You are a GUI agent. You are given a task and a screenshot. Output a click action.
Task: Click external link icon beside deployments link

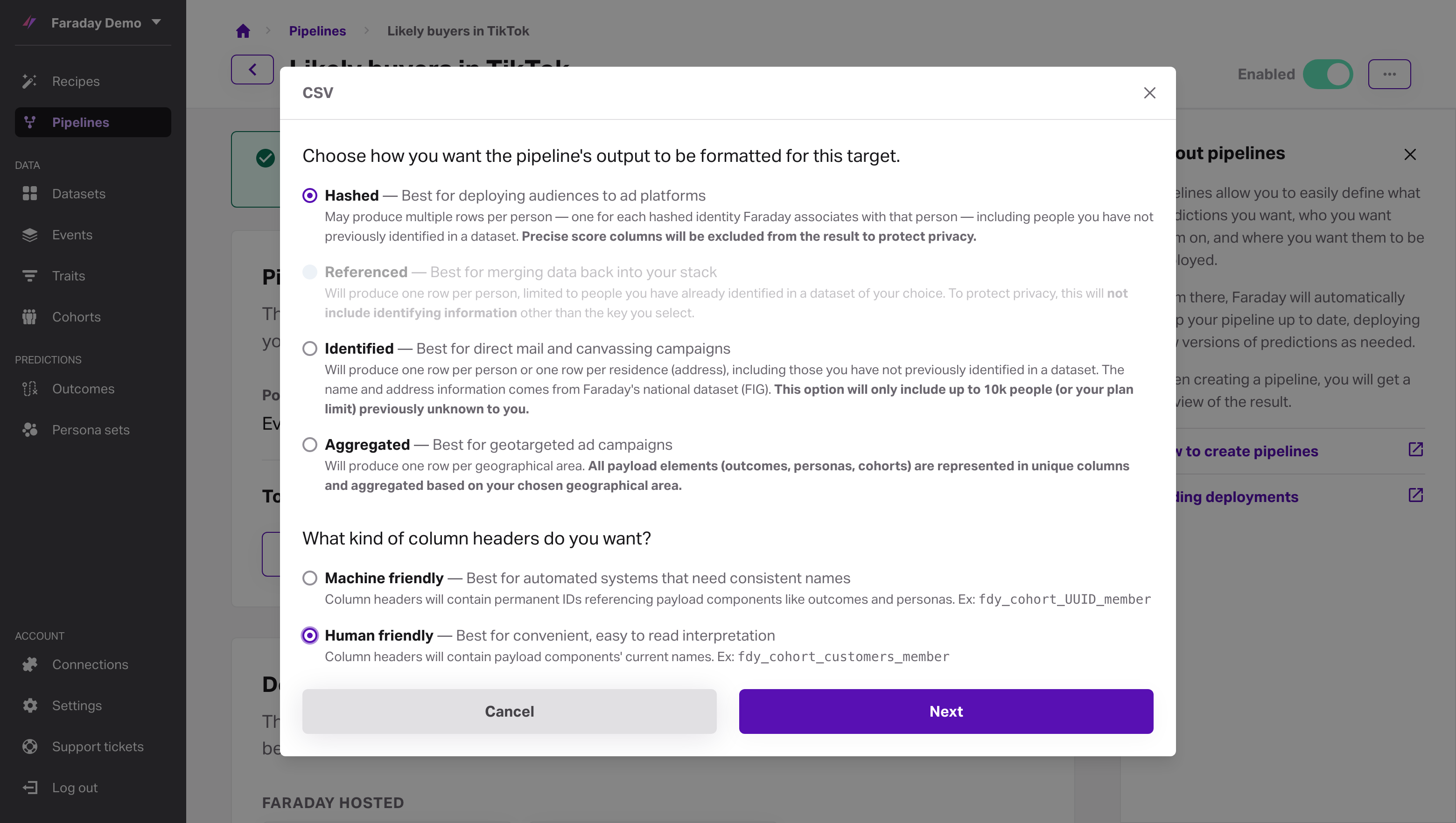click(x=1415, y=495)
